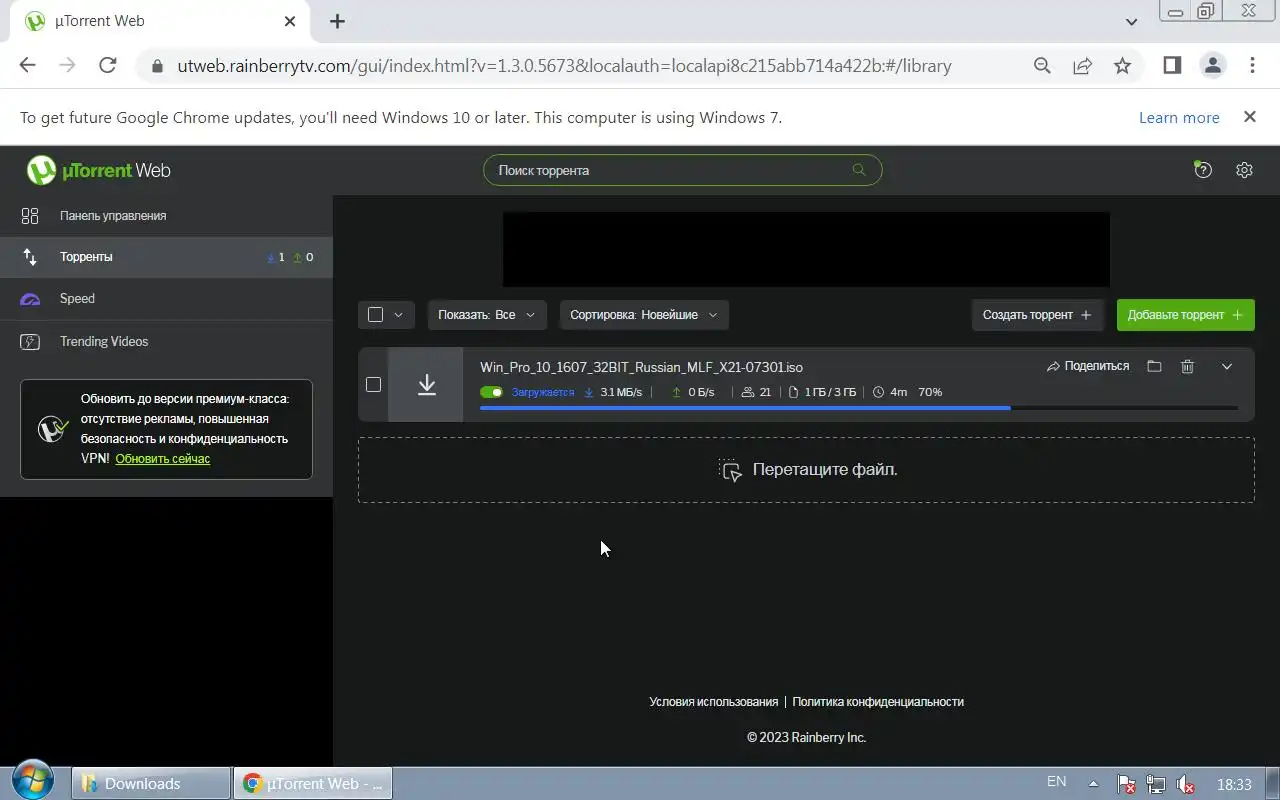Click the premium upgrade shield icon
This screenshot has width=1280, height=800.
[52, 429]
